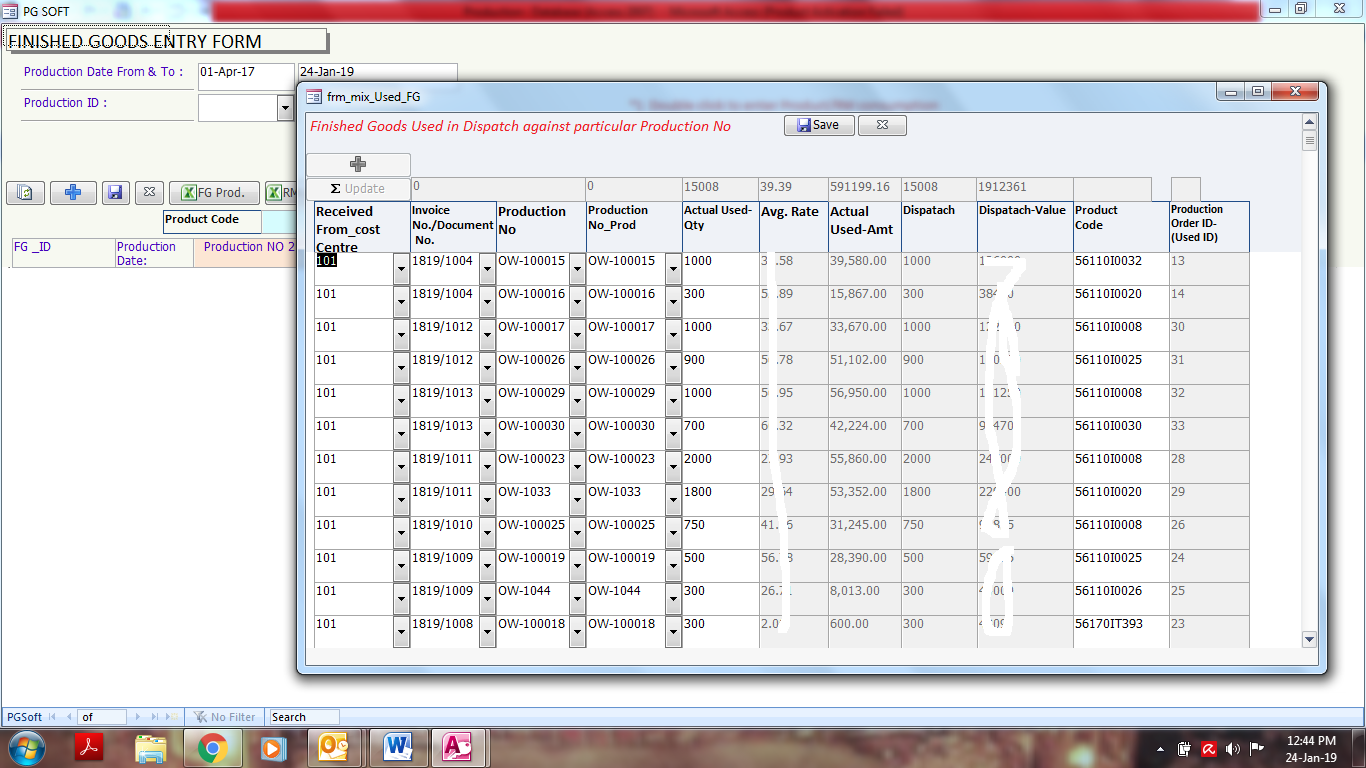This screenshot has width=1366, height=768.
Task: Click the current record number box
Action: [103, 717]
